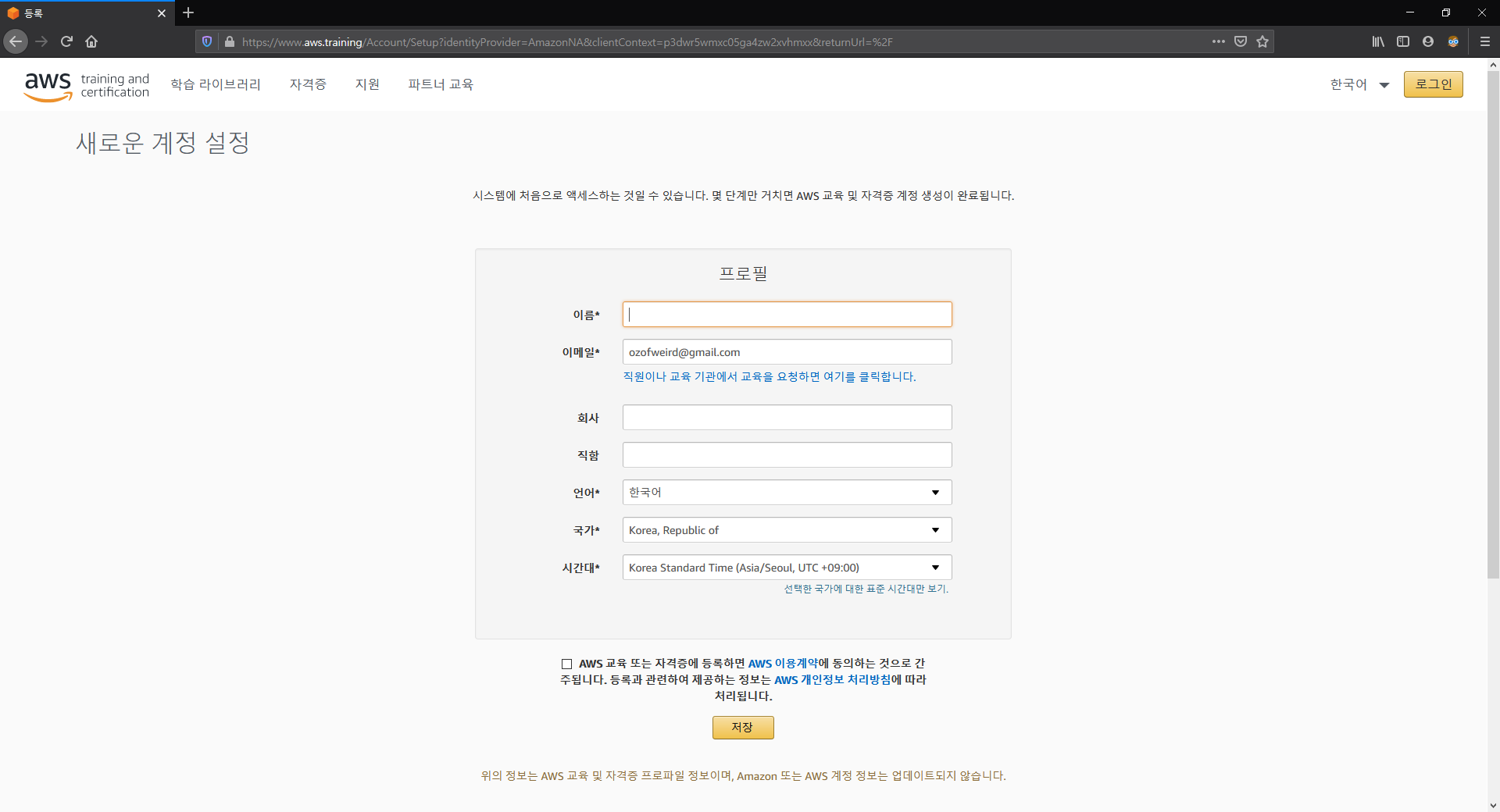
Task: Open the 자격증 menu item
Action: 308,84
